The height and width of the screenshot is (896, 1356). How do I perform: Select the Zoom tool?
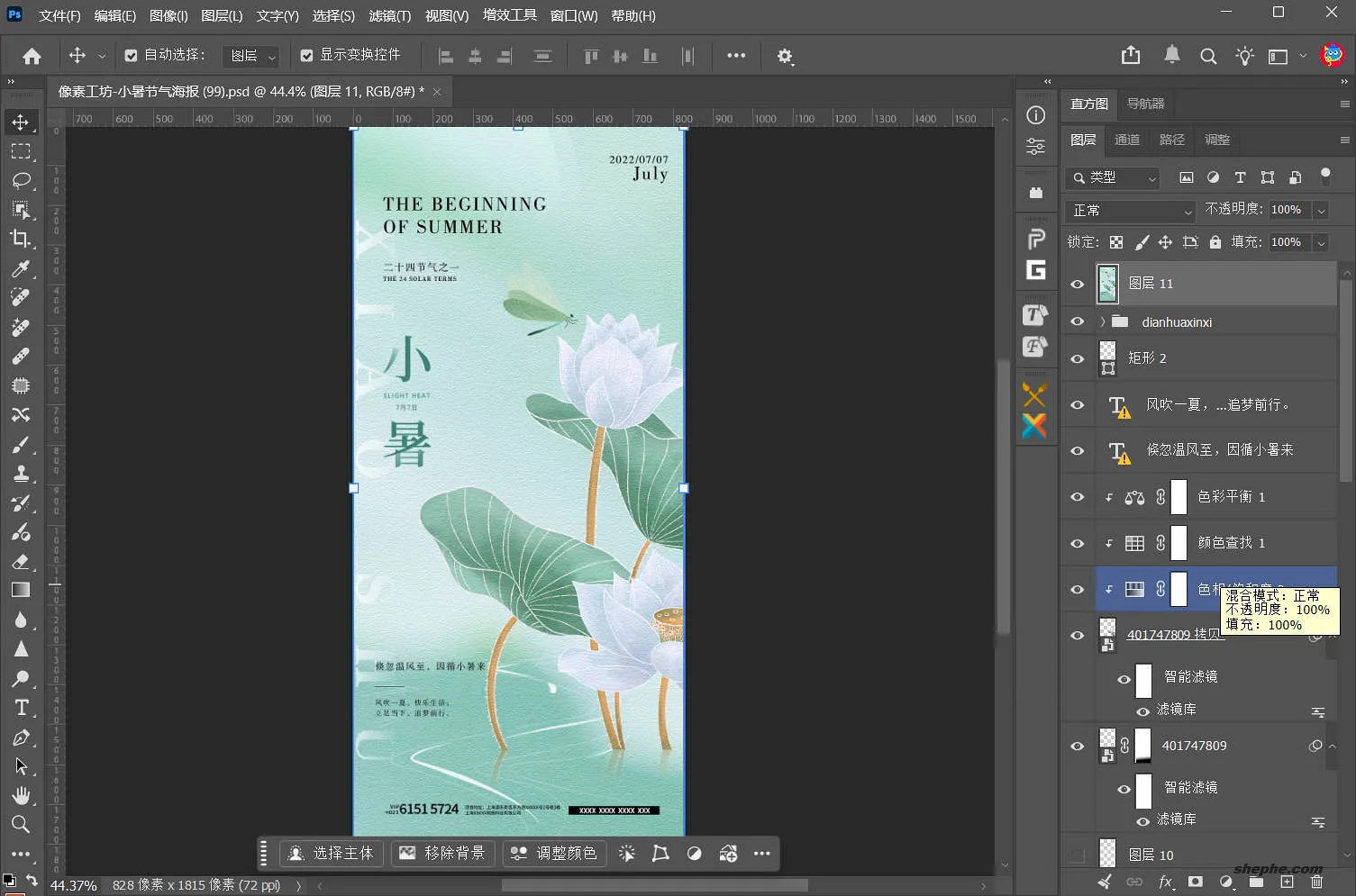tap(21, 824)
